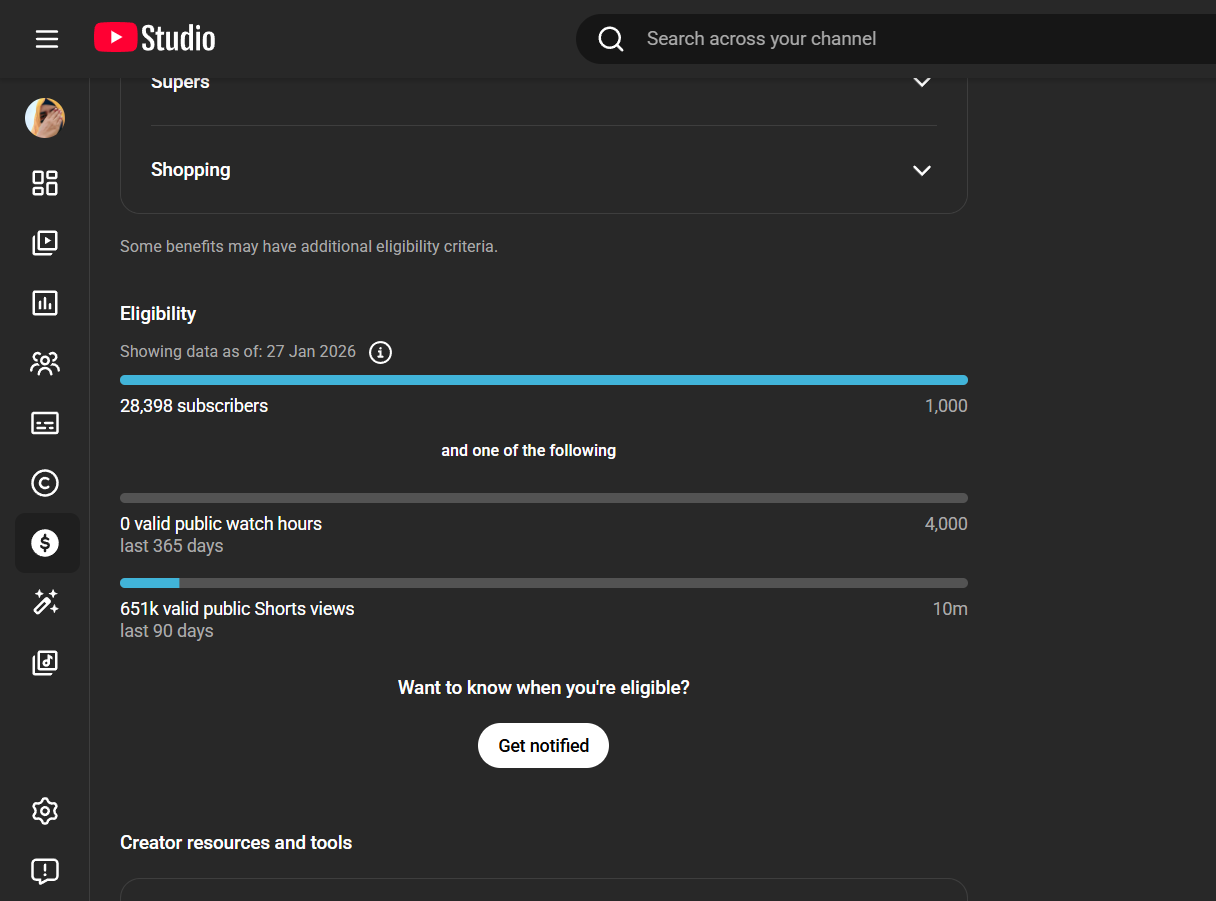
Task: Open the Content section icon
Action: 45,243
